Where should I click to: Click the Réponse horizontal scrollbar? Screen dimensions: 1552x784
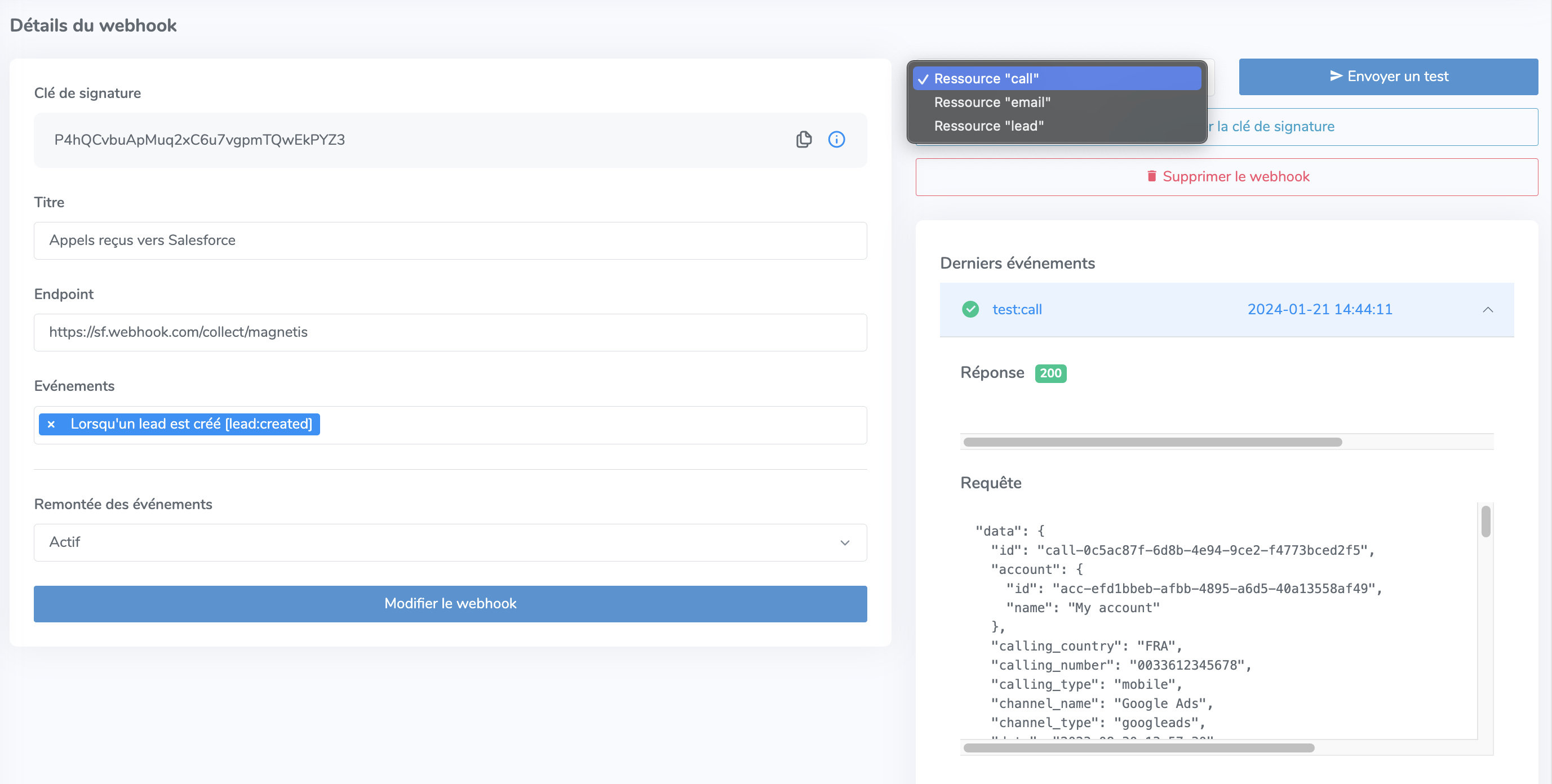tap(1152, 442)
